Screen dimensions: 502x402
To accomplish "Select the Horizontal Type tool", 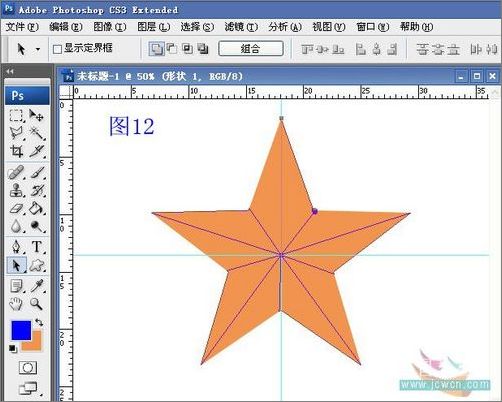I will coord(37,247).
